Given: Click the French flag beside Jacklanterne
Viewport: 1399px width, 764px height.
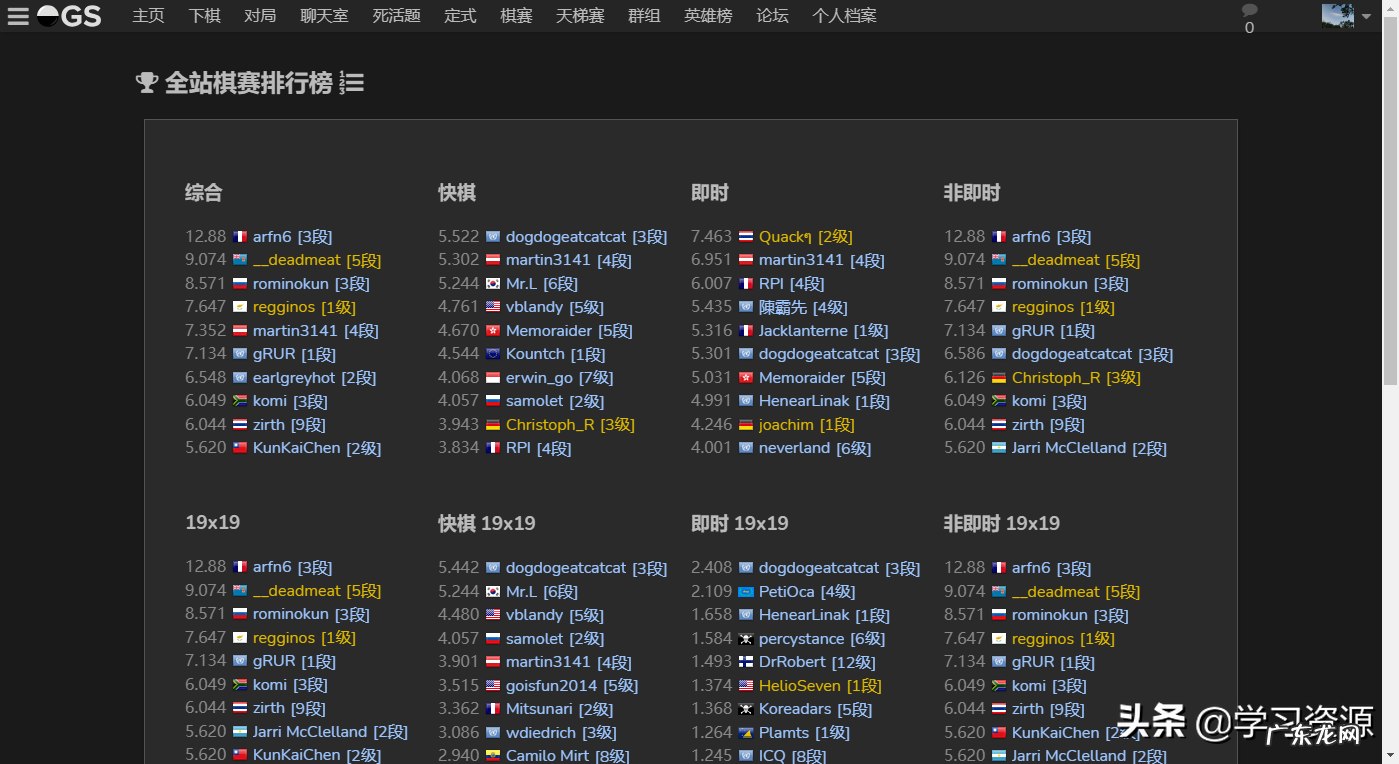Looking at the screenshot, I should tap(746, 331).
